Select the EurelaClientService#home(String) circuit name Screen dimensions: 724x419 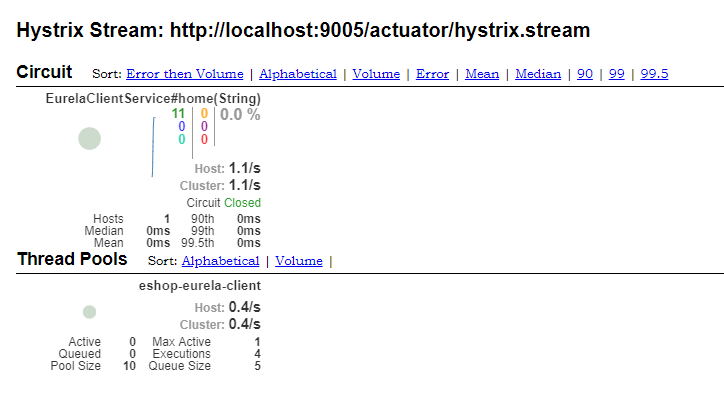pyautogui.click(x=153, y=99)
